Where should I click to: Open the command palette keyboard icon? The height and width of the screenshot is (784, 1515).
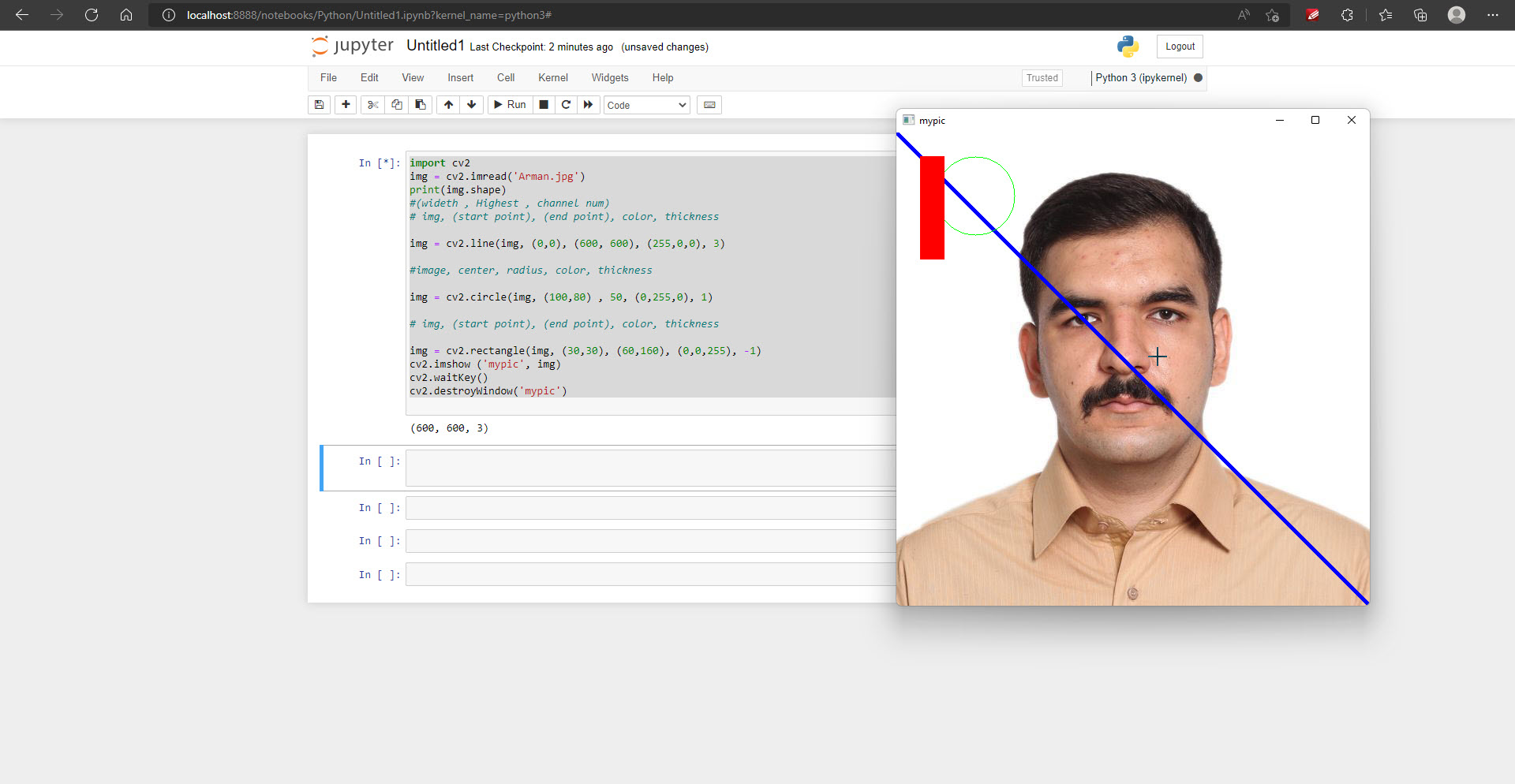coord(709,104)
